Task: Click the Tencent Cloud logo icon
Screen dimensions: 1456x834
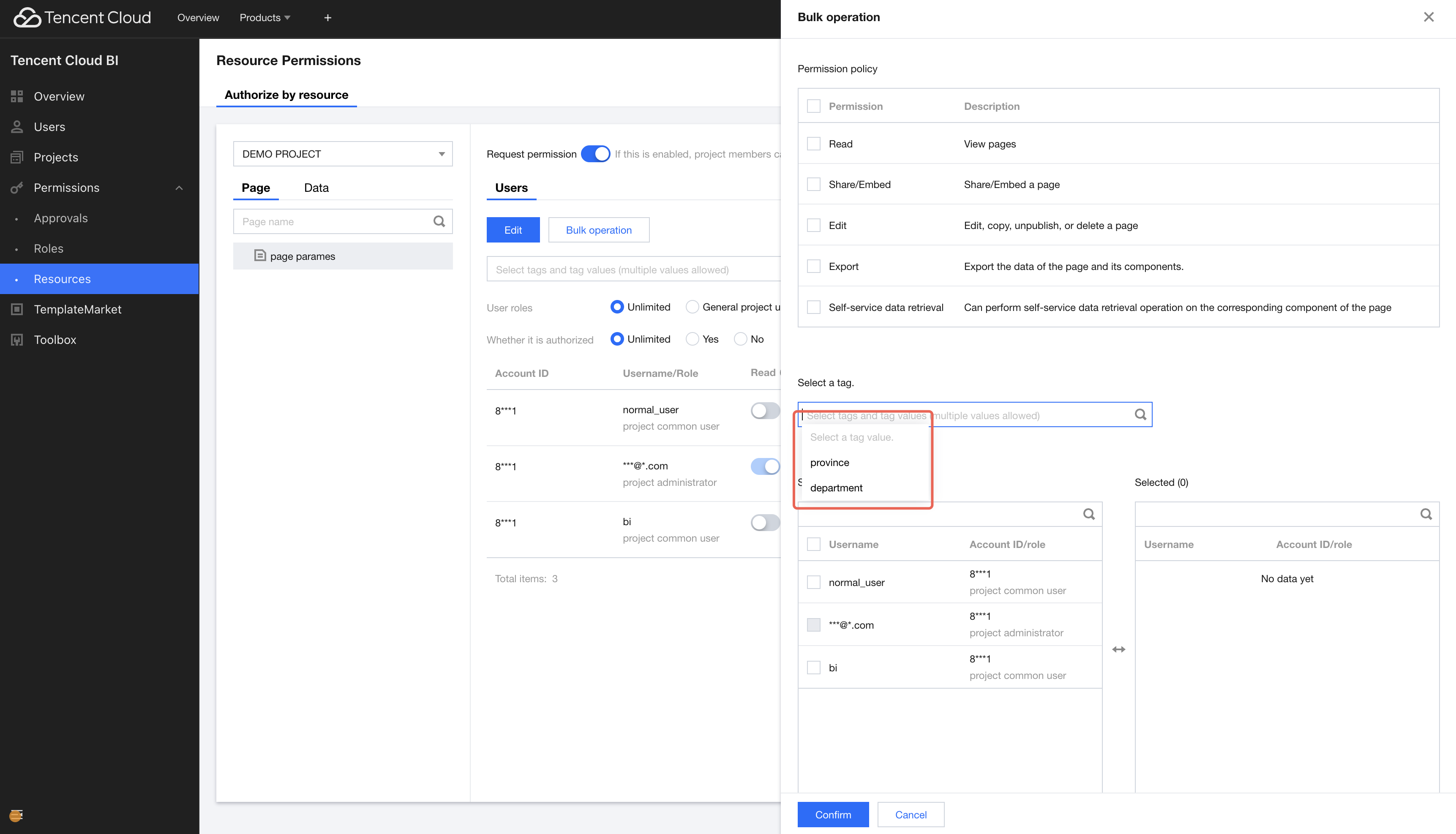Action: [x=27, y=18]
